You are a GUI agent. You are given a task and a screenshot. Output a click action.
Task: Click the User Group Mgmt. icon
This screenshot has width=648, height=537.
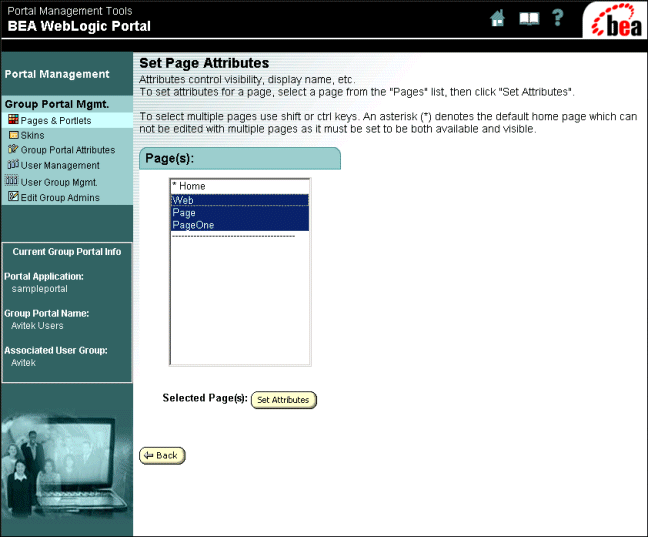[x=12, y=180]
